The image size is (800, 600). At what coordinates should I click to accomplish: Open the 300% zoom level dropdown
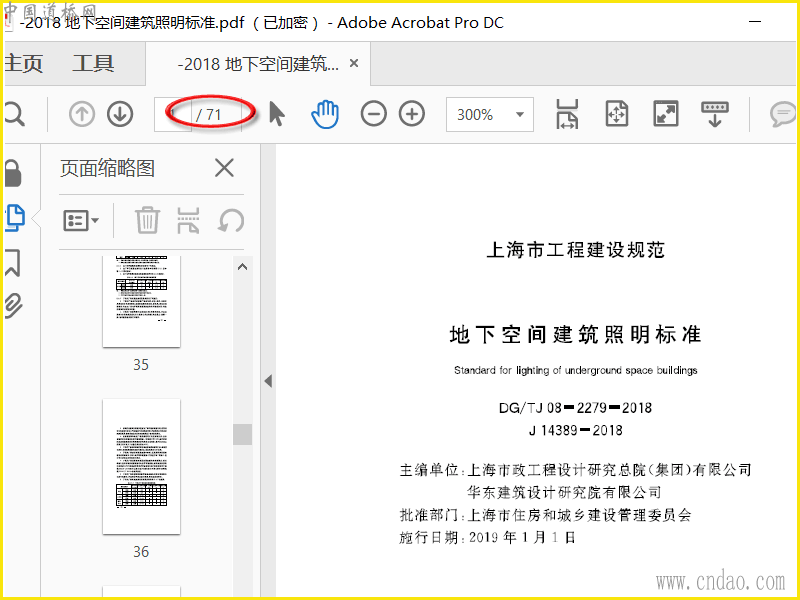coord(490,114)
